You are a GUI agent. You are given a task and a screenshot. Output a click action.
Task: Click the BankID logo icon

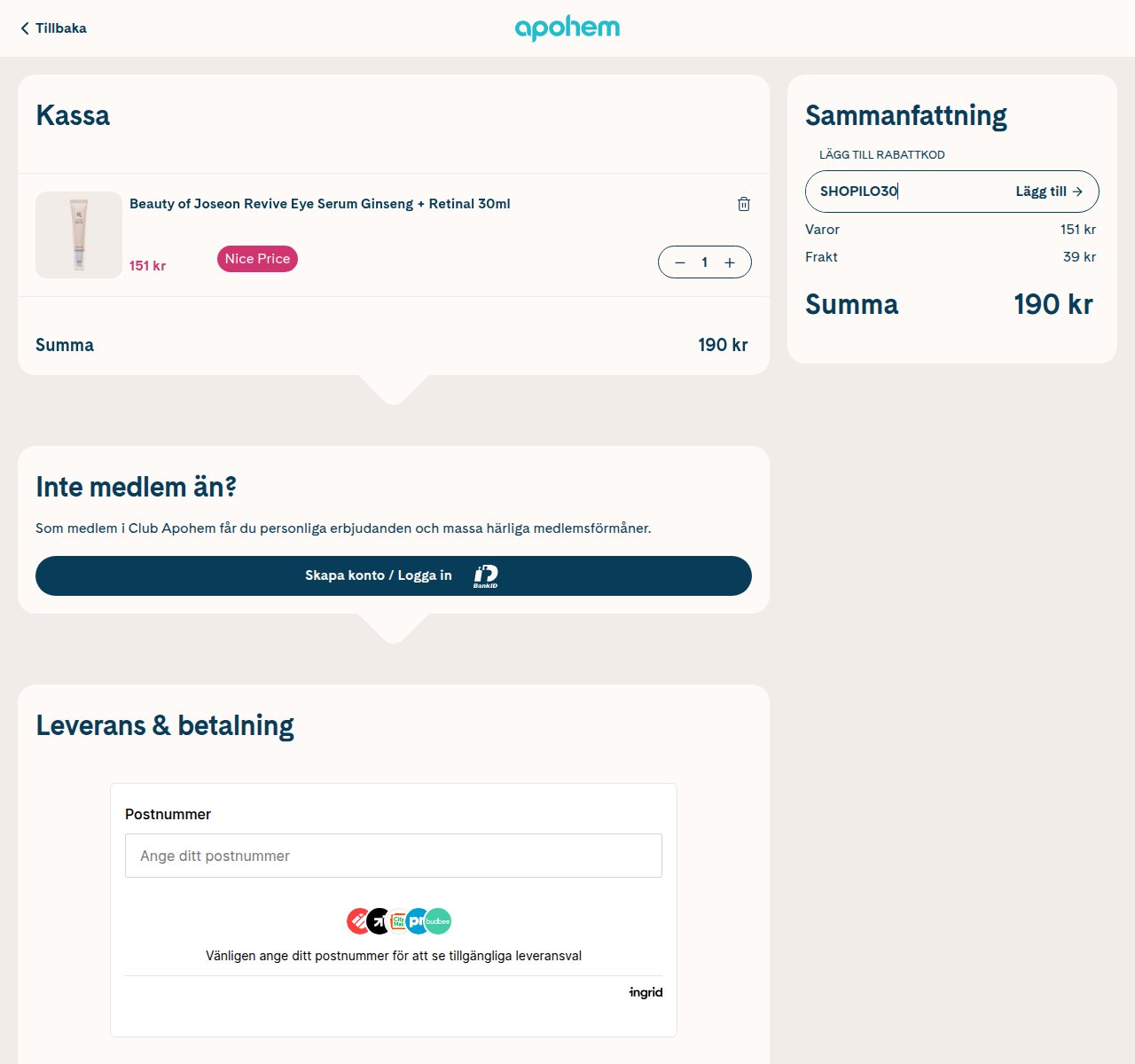point(486,576)
